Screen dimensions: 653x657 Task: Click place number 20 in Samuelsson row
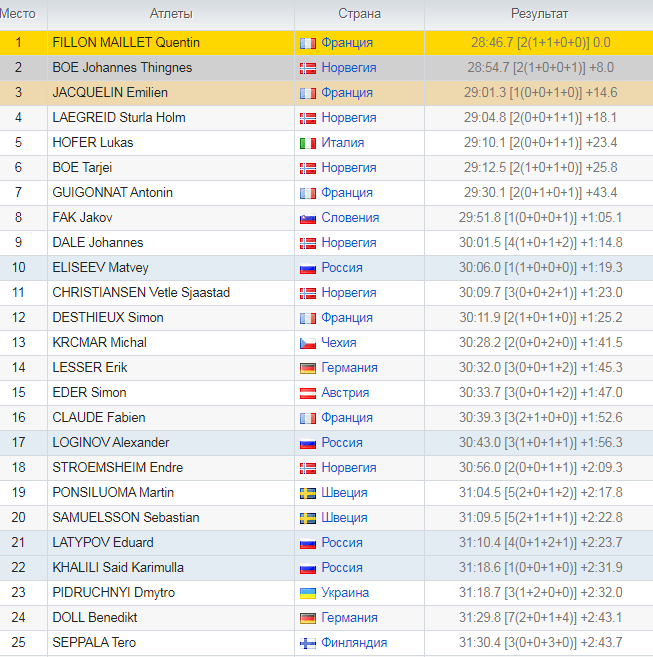(x=18, y=517)
